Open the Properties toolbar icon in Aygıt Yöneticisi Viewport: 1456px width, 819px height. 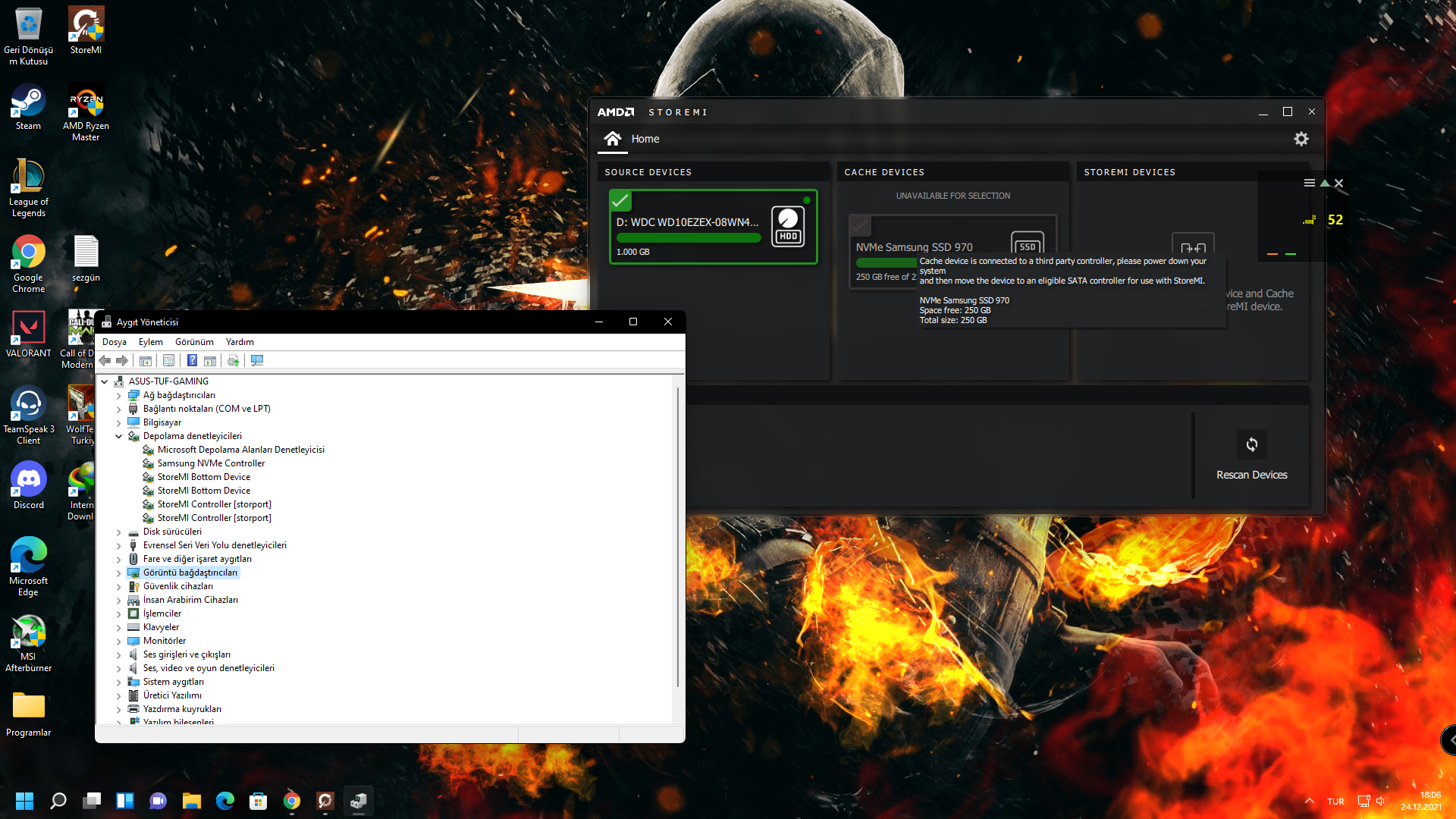pos(168,361)
